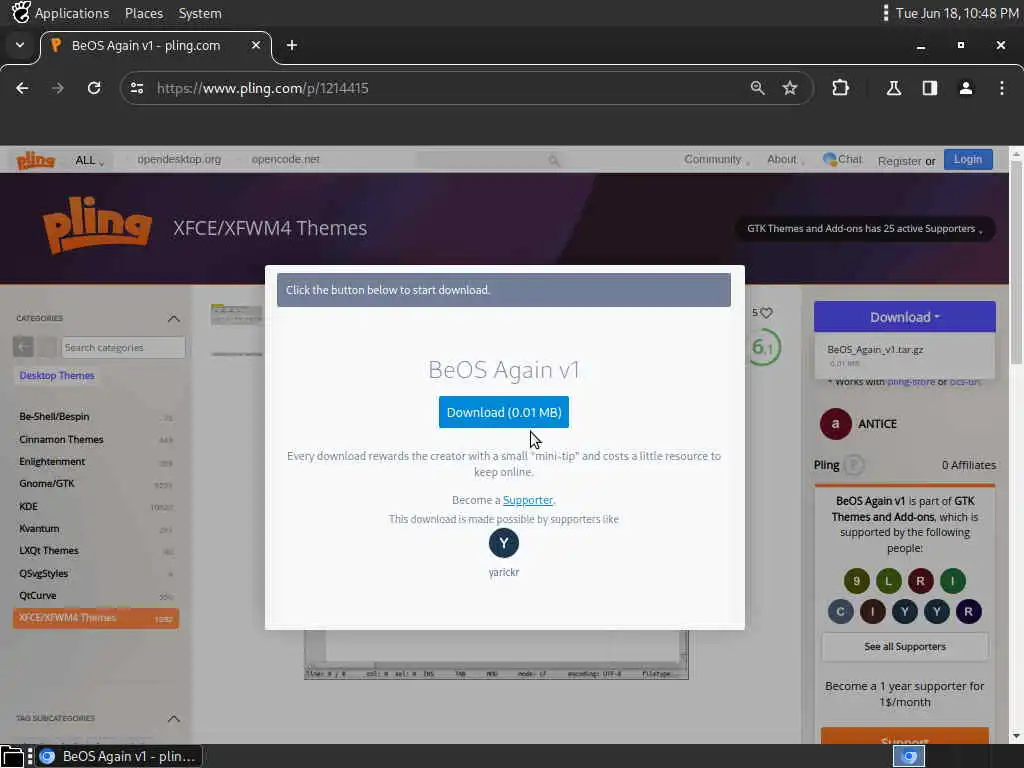
Task: Expand the Community menu
Action: (x=716, y=159)
